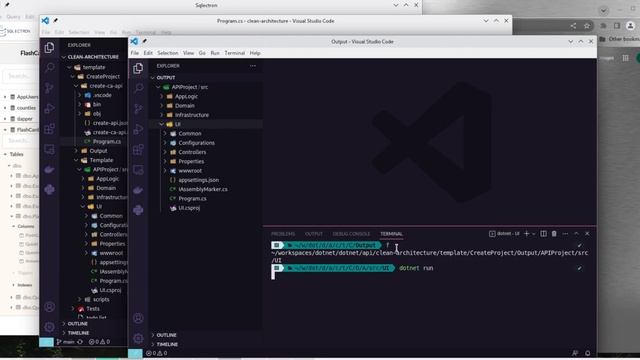Select Program.cs in clean-architecture window explorer
Image resolution: width=640 pixels, height=360 pixels.
pos(107,142)
